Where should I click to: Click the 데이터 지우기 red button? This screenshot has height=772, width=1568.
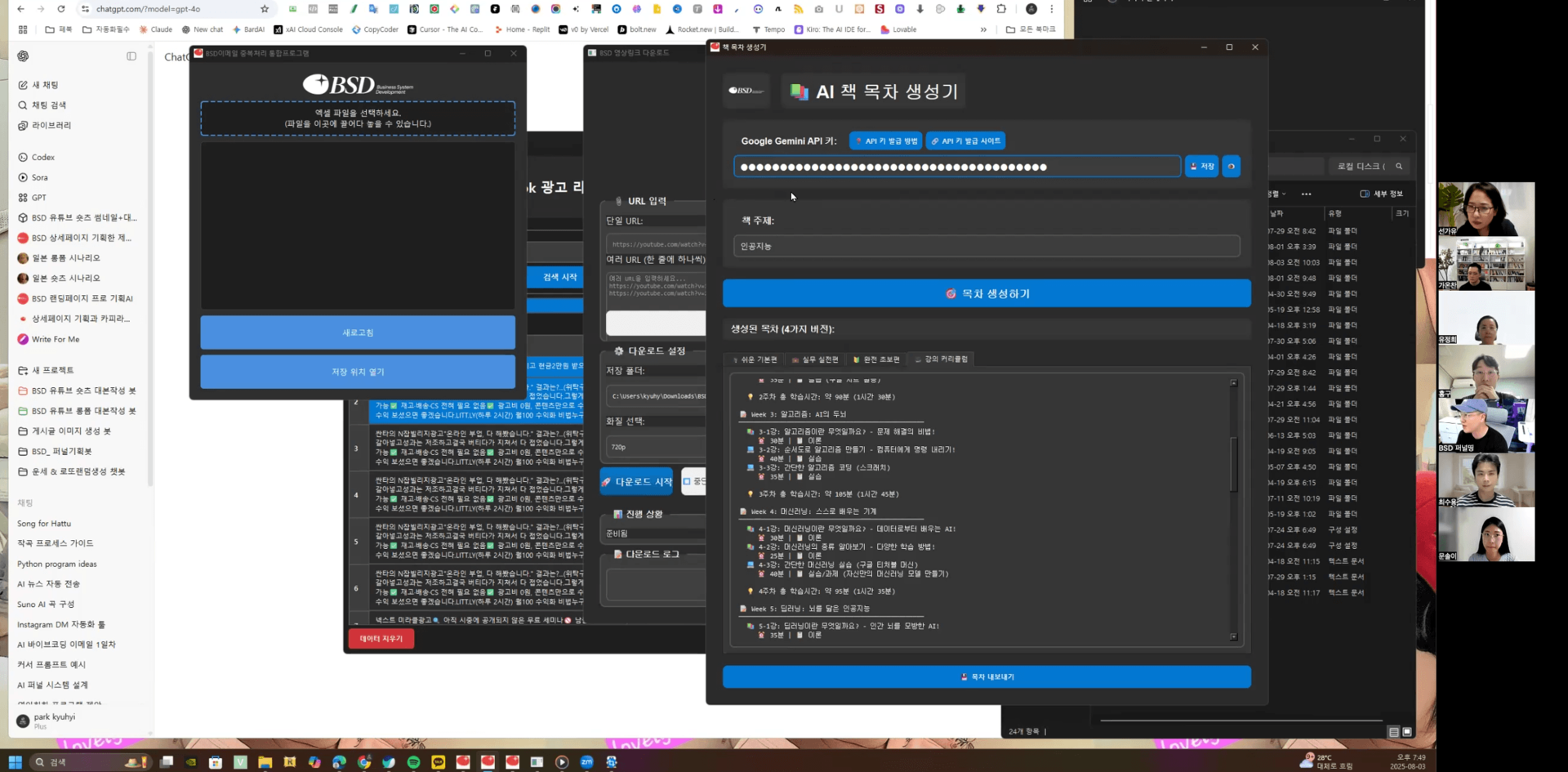[381, 639]
